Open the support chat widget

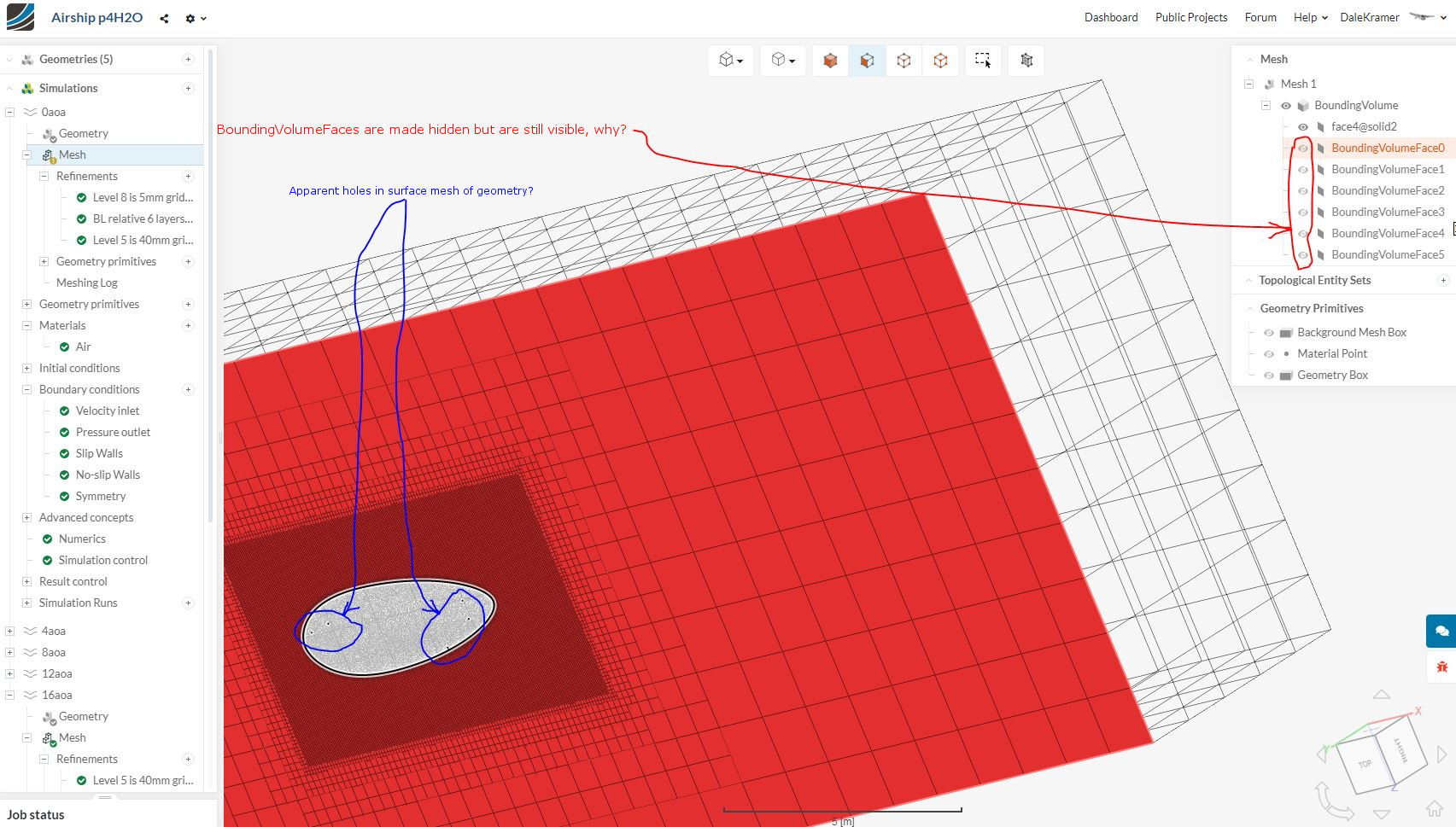coord(1441,631)
